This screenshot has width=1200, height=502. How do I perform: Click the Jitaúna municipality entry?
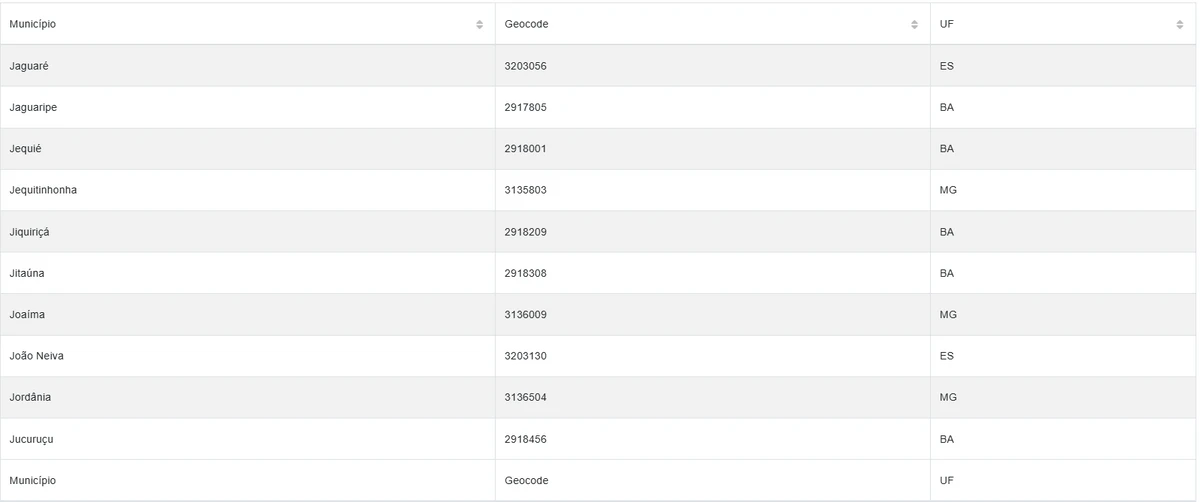tap(27, 273)
